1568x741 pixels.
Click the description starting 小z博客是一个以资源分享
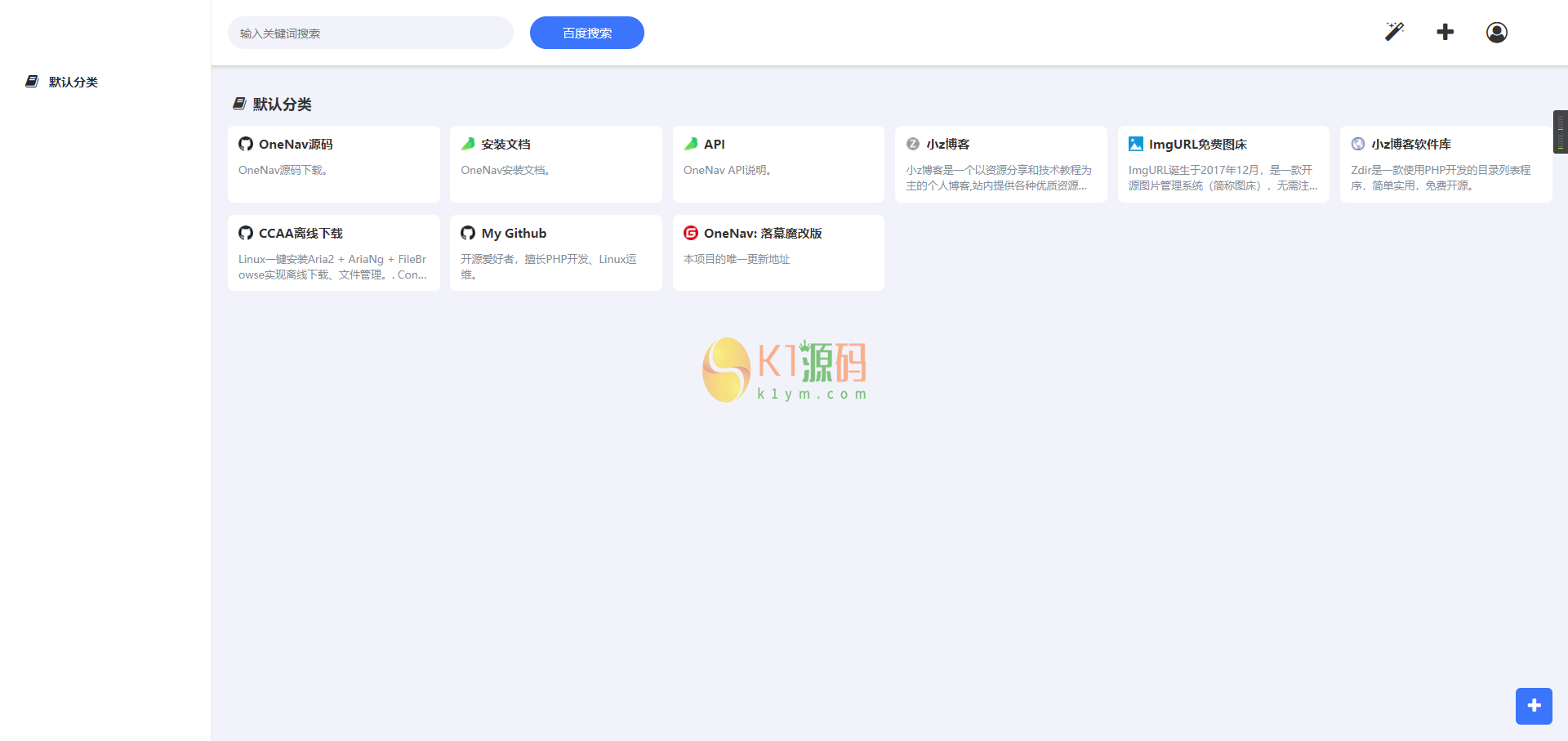pos(999,178)
